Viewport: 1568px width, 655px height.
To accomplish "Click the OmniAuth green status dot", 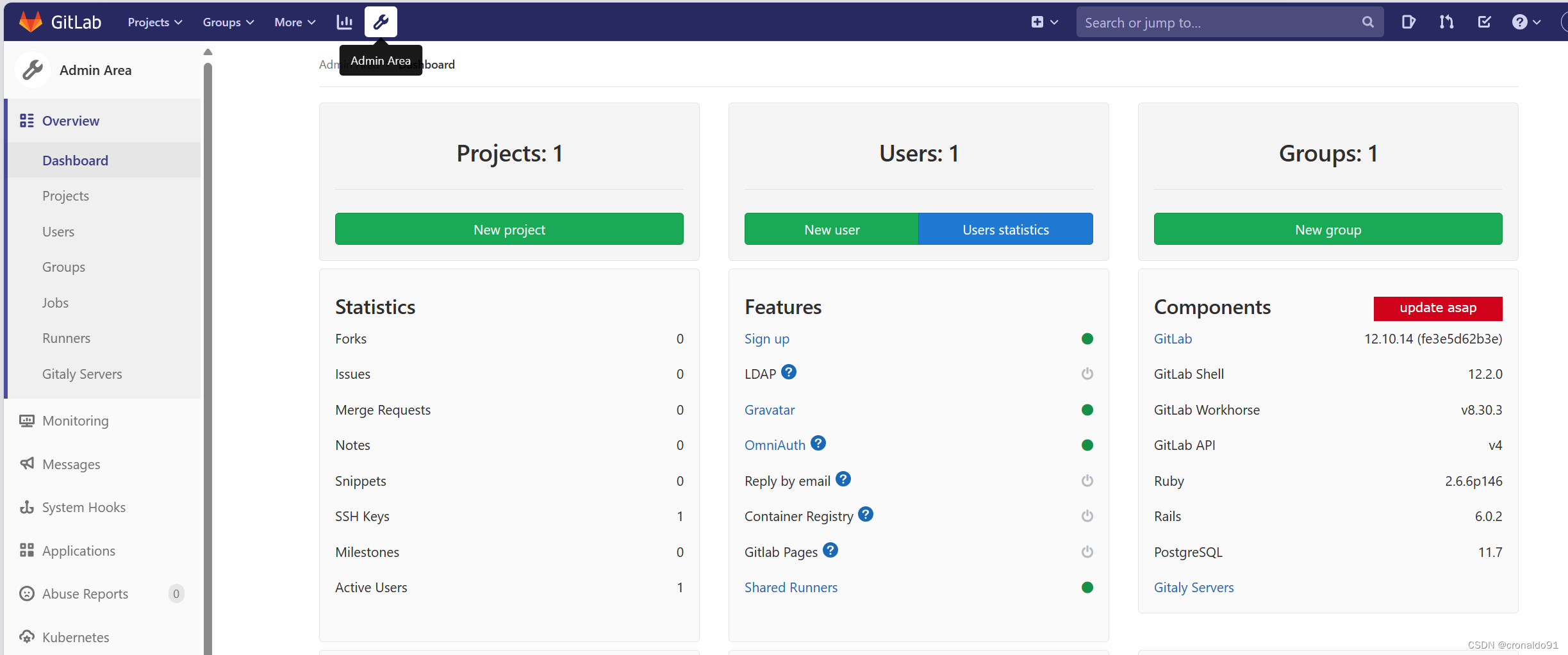I will (1087, 445).
